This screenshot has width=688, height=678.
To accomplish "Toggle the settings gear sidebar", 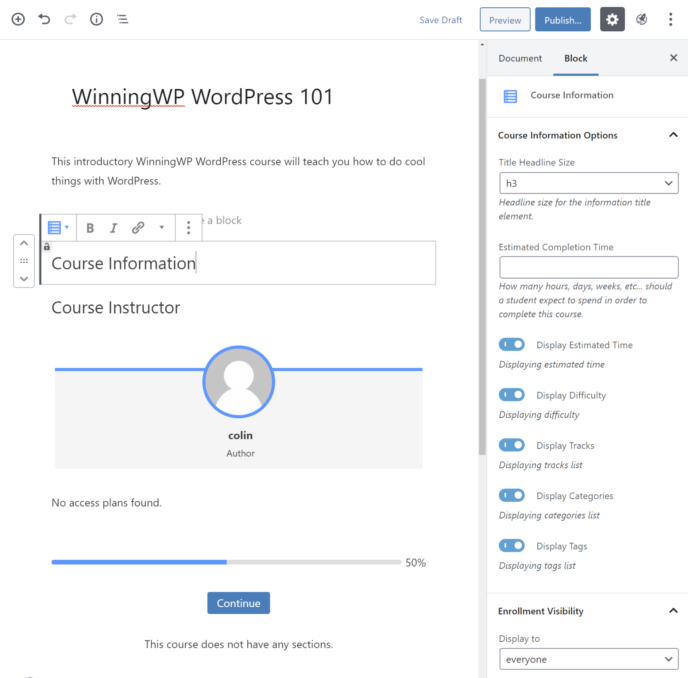I will point(612,19).
